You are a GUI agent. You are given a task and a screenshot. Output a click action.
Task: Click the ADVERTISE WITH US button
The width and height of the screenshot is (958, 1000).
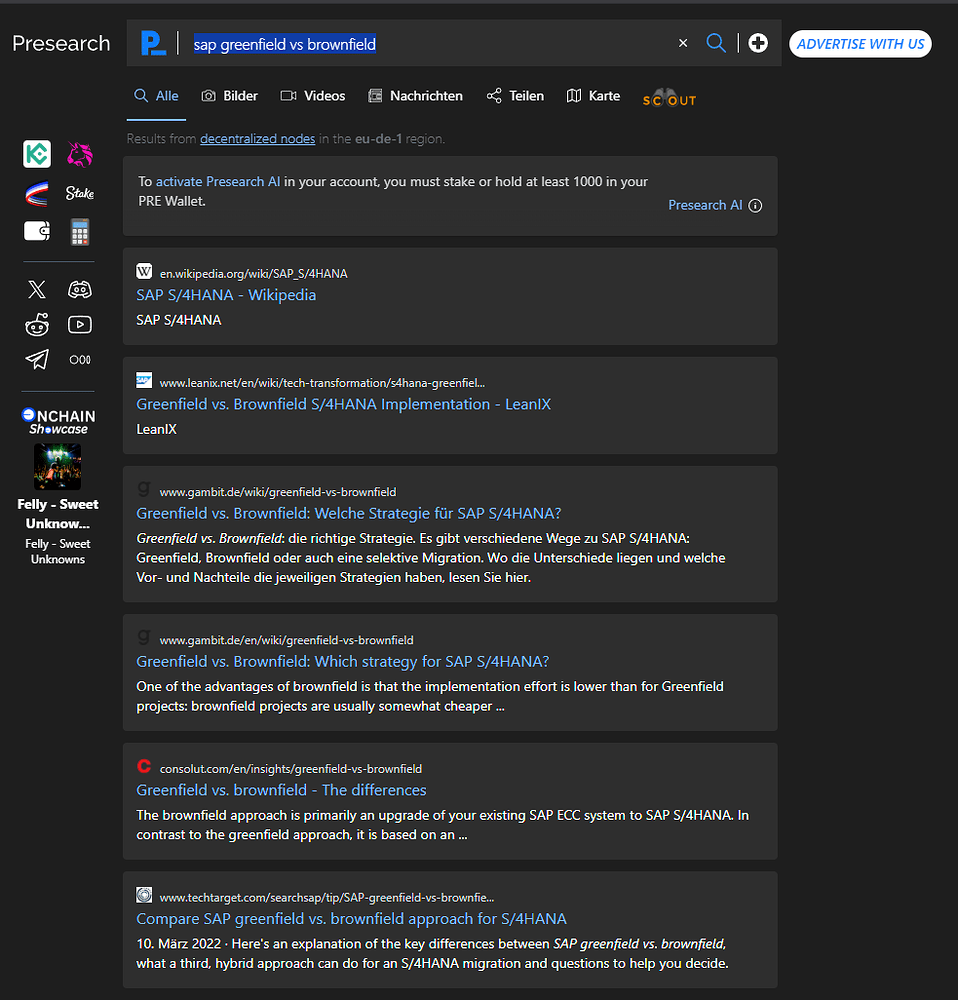pyautogui.click(x=860, y=44)
